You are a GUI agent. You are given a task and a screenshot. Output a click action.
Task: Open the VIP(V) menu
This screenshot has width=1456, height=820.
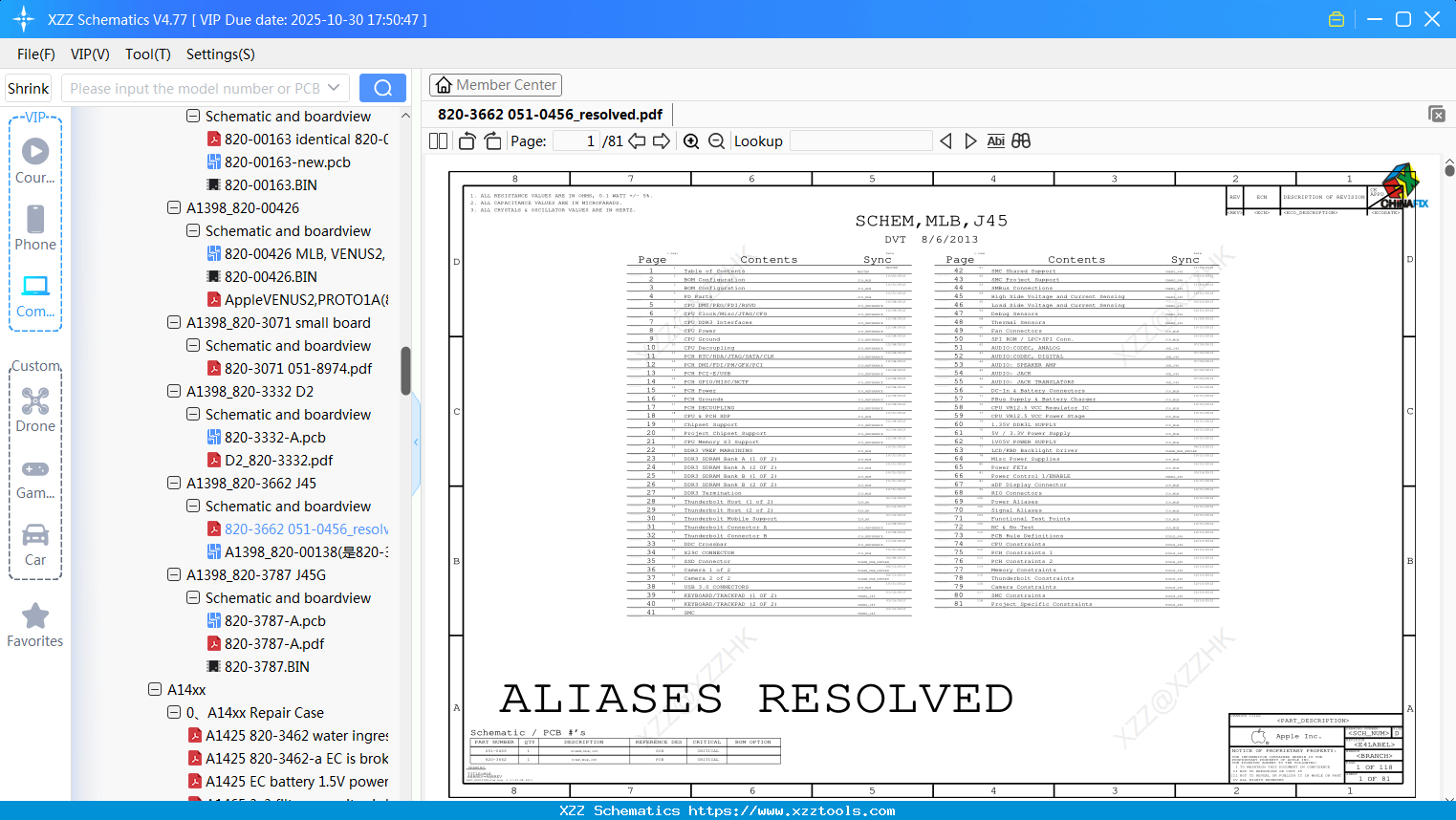tap(90, 54)
